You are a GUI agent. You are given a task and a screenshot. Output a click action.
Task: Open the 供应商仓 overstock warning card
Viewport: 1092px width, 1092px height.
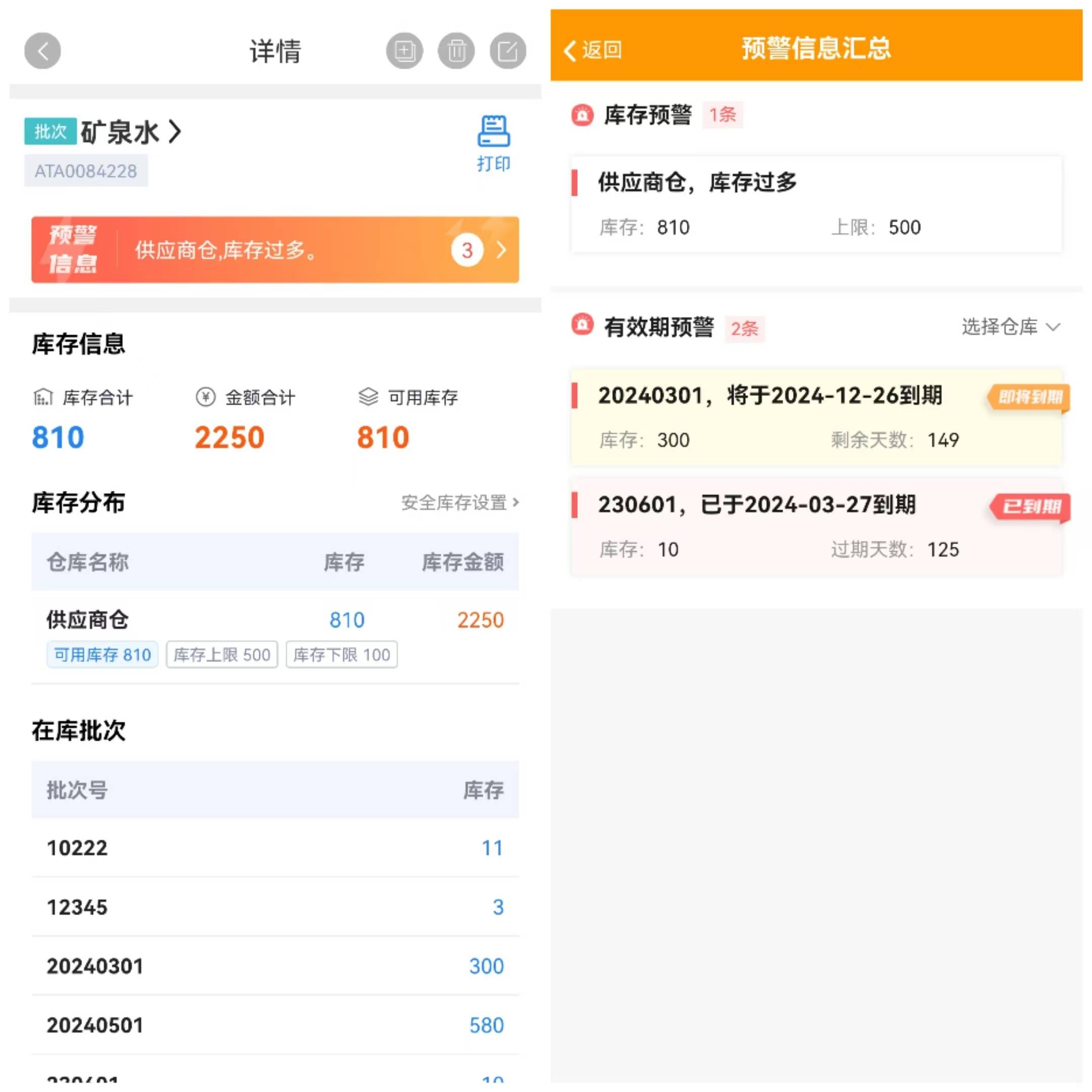coord(816,205)
